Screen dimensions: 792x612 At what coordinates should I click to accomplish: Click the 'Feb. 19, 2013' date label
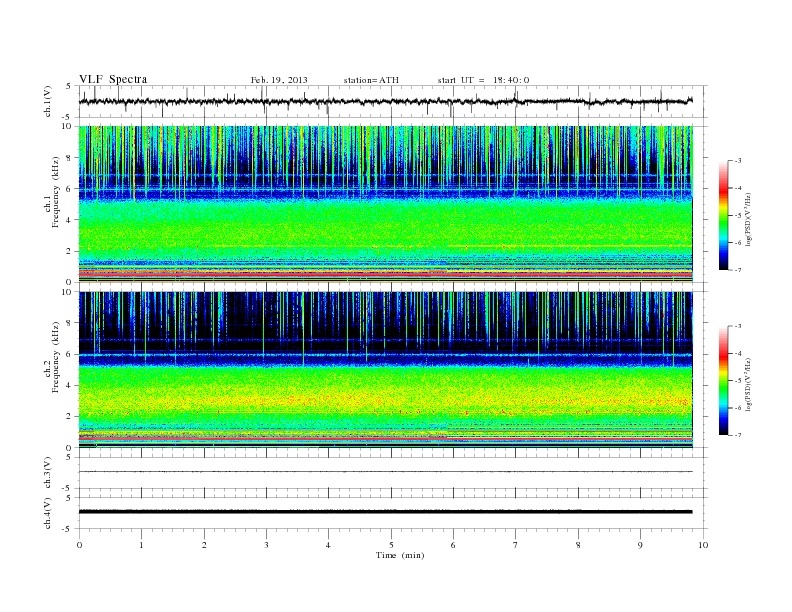279,80
